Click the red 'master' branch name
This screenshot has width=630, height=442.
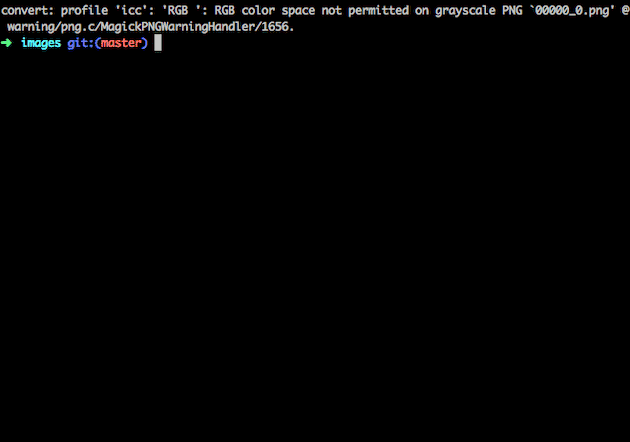coord(121,43)
